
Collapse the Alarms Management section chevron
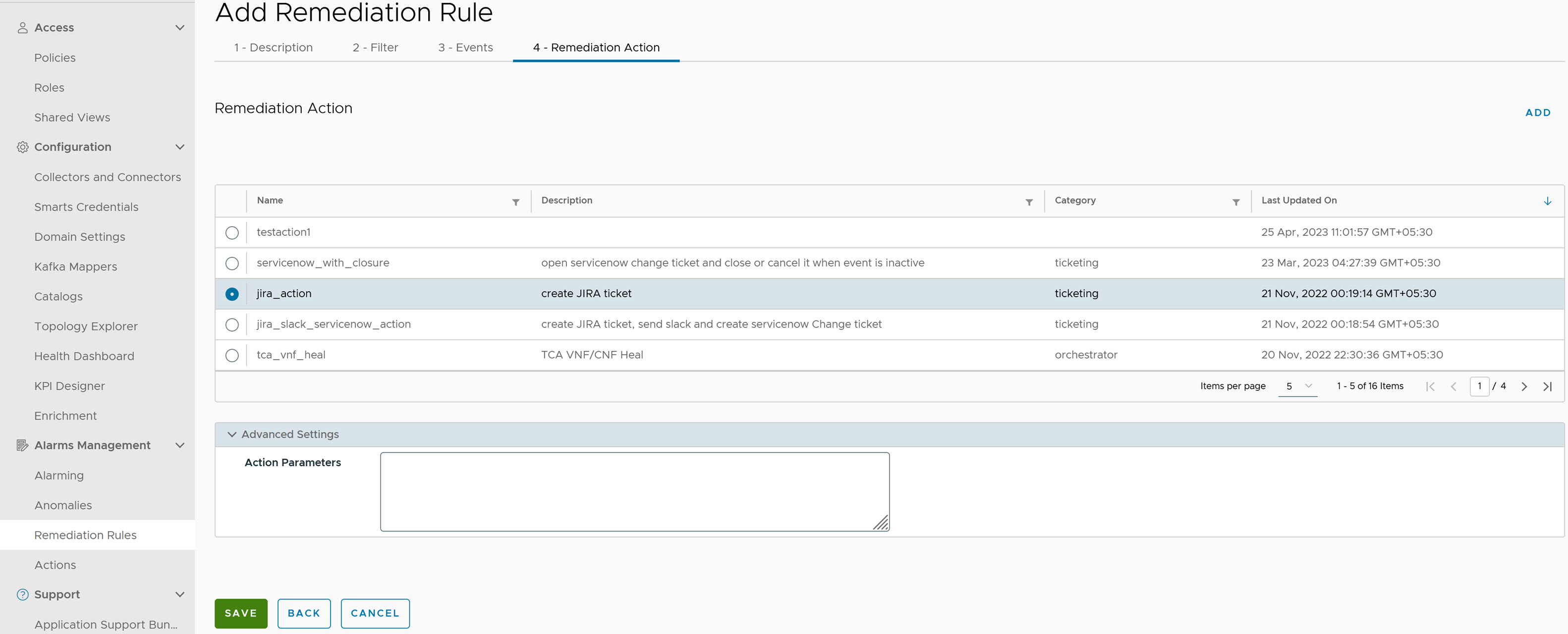(179, 445)
